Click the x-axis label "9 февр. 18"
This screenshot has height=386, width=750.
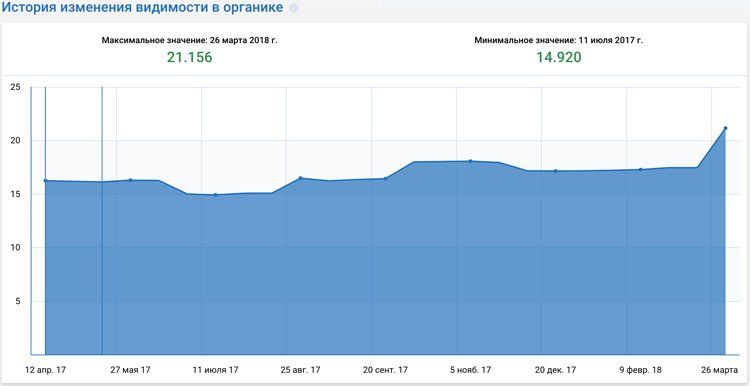(x=640, y=370)
